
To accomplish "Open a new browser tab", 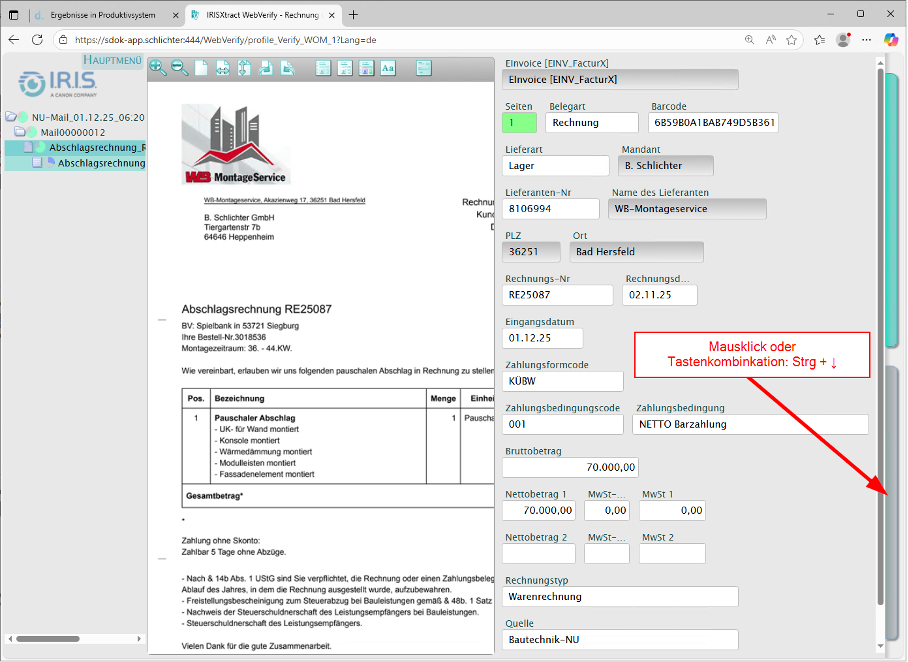I will 353,15.
